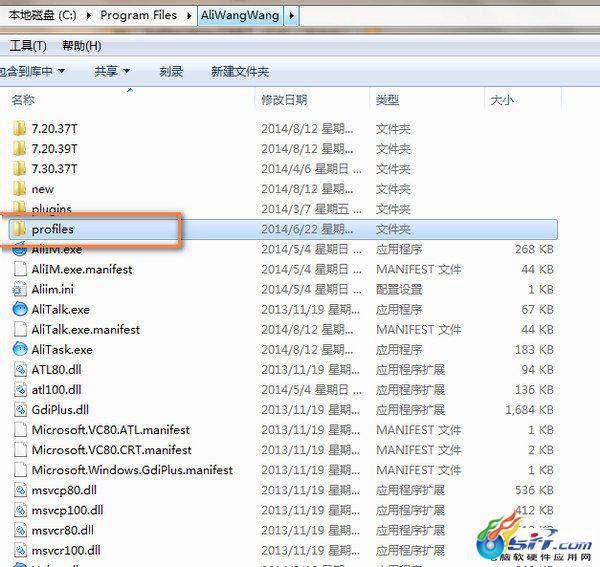Navigate to 本地磁盘 (C:) breadcrumb
This screenshot has width=600, height=567.
pos(42,16)
